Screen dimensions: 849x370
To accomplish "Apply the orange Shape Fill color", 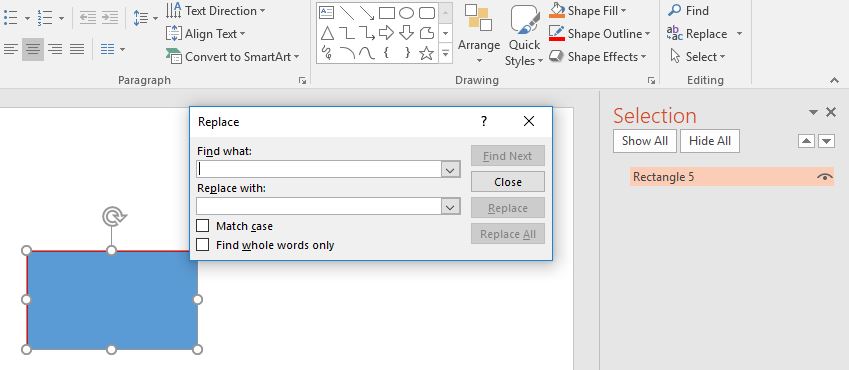I will pos(557,10).
